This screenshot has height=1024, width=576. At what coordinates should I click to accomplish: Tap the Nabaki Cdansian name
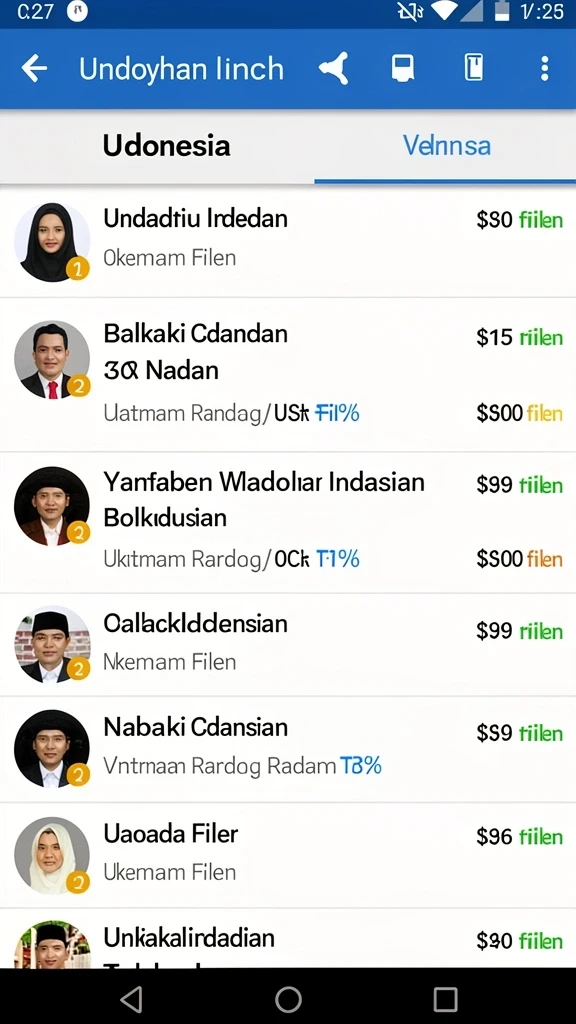(x=195, y=727)
